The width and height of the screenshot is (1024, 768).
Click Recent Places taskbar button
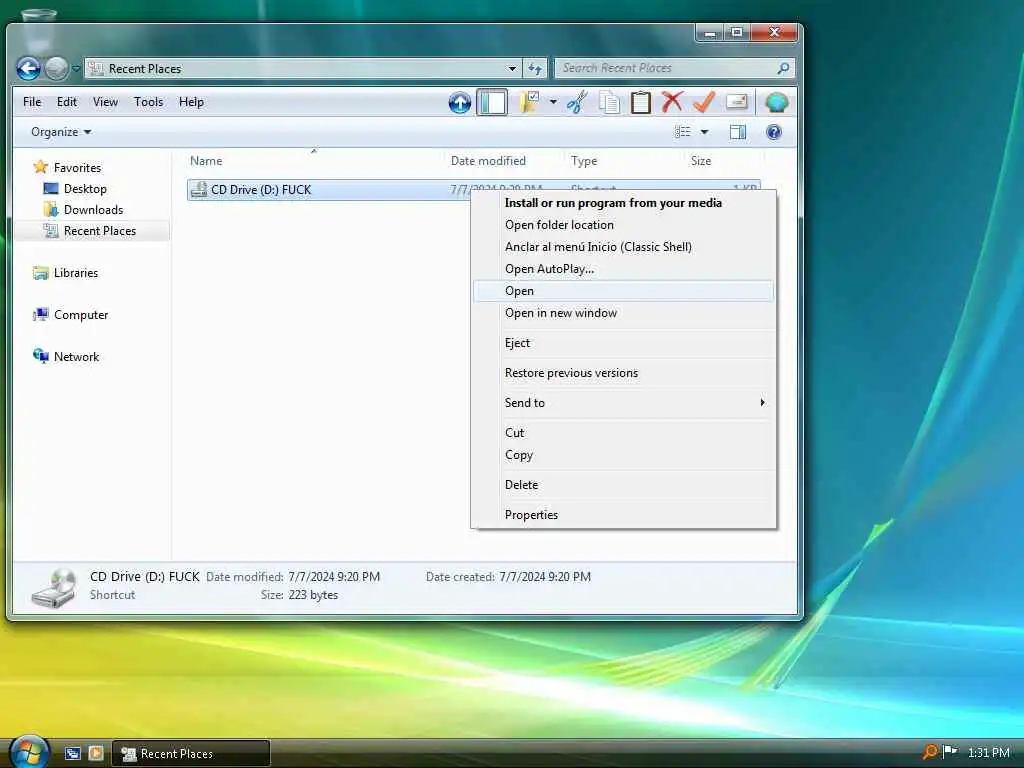pyautogui.click(x=191, y=754)
